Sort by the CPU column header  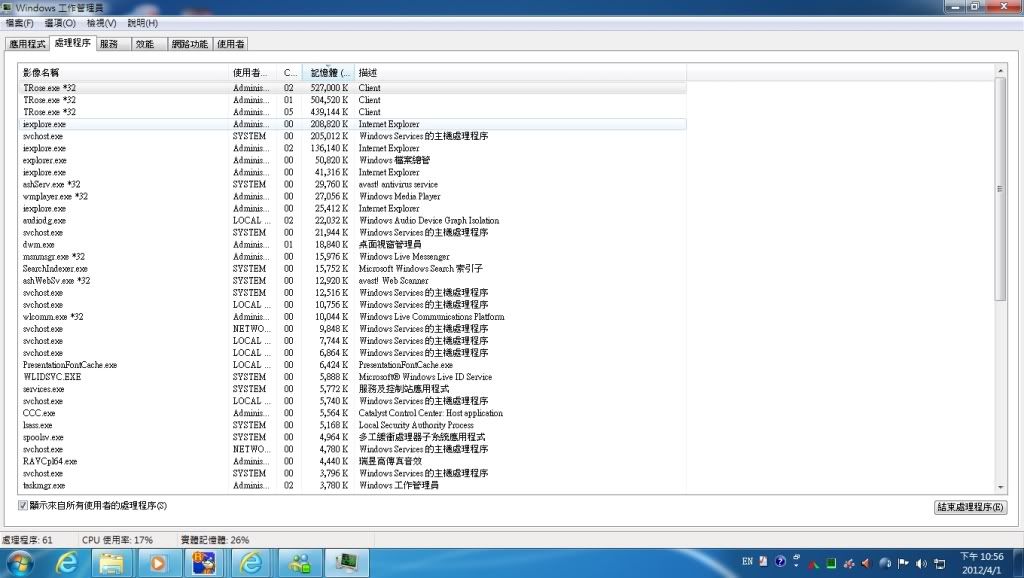[x=289, y=72]
